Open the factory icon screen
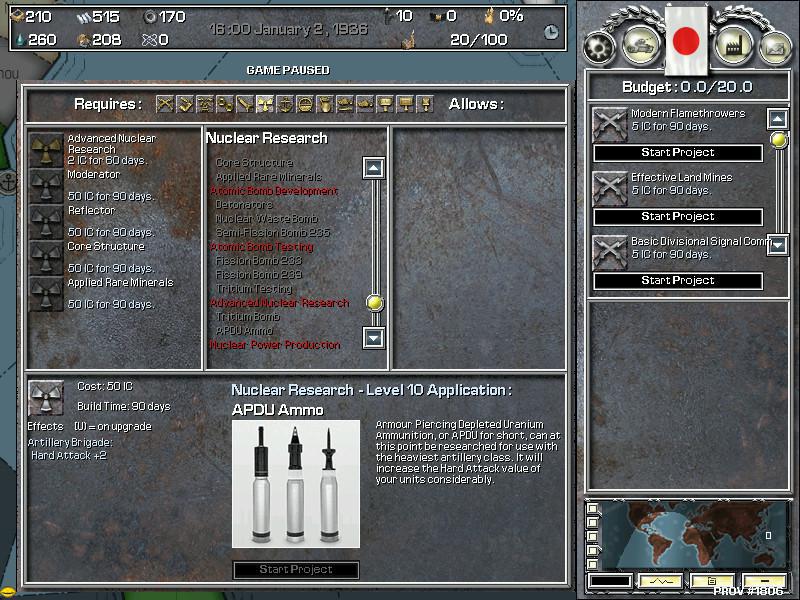 pyautogui.click(x=732, y=44)
